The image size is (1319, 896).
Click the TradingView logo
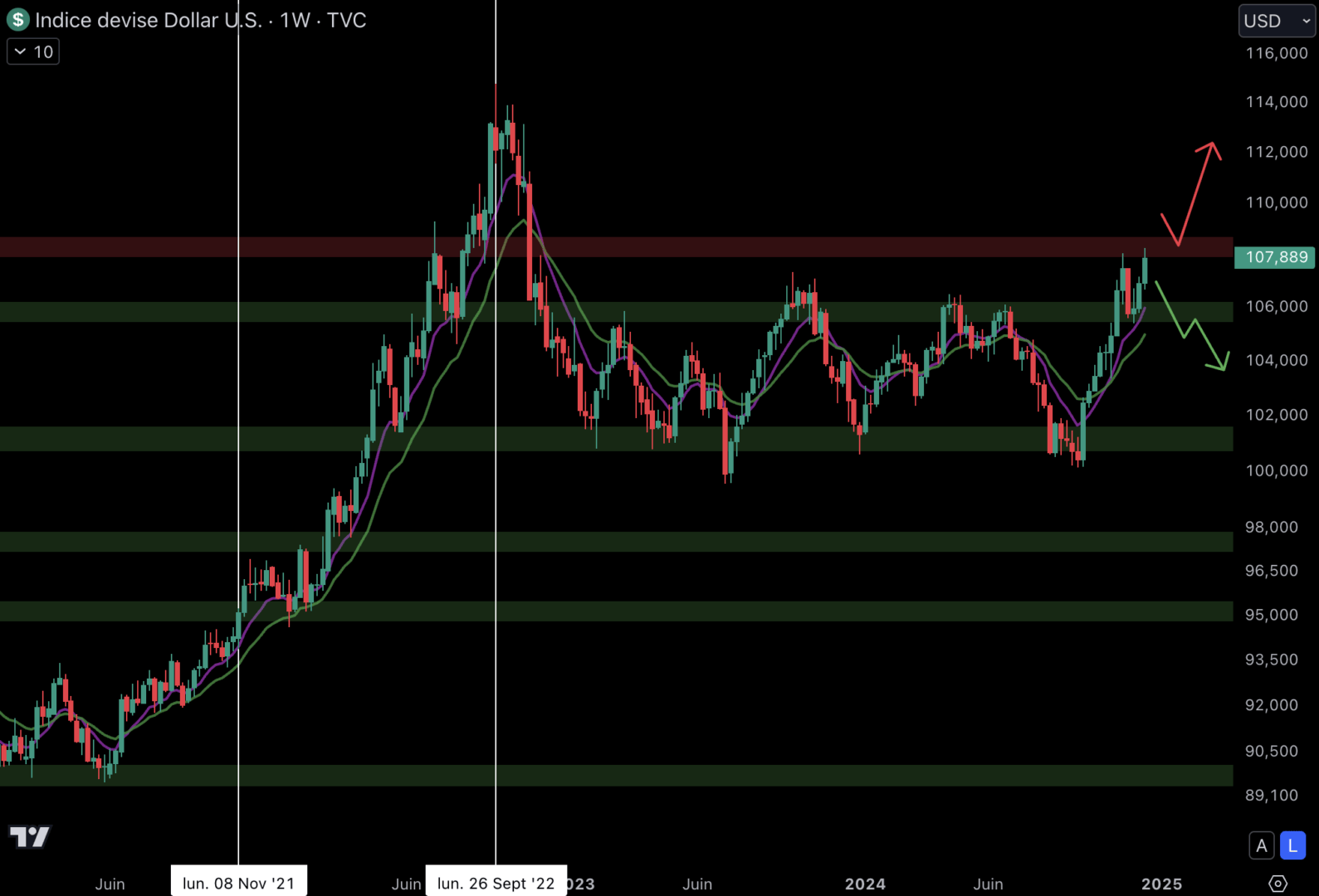click(x=30, y=836)
